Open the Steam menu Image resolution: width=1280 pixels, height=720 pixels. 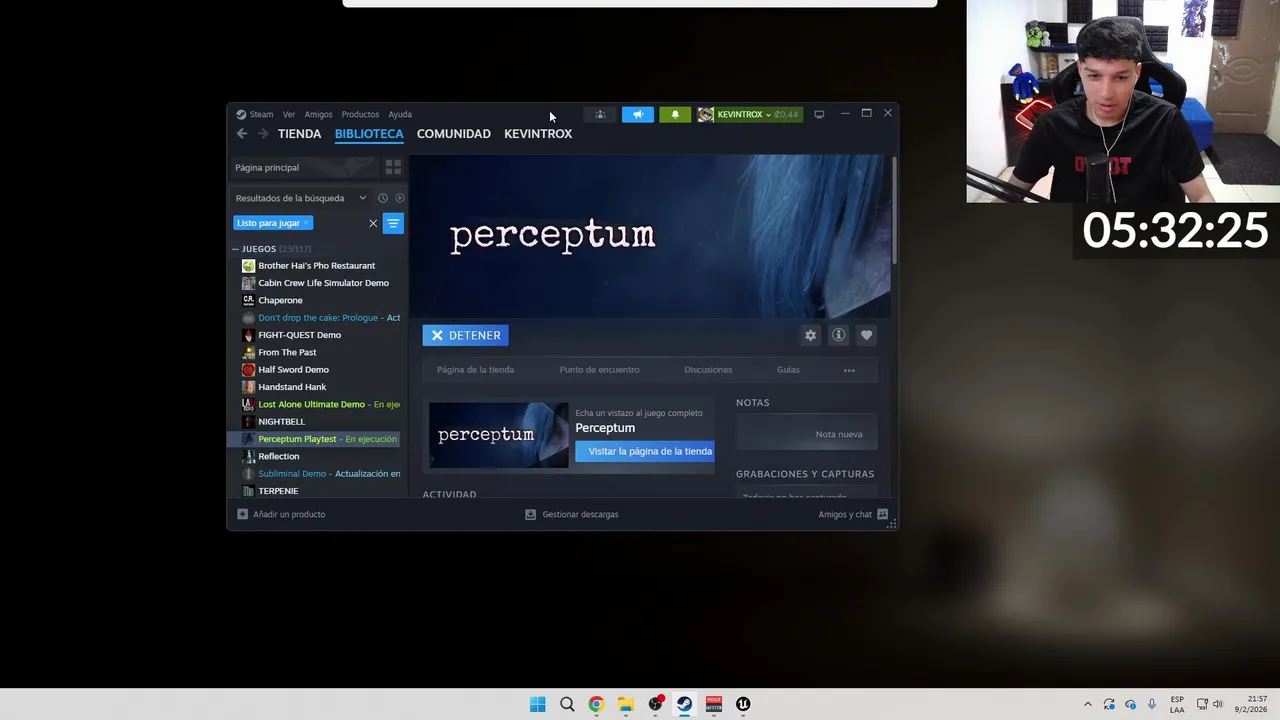261,114
